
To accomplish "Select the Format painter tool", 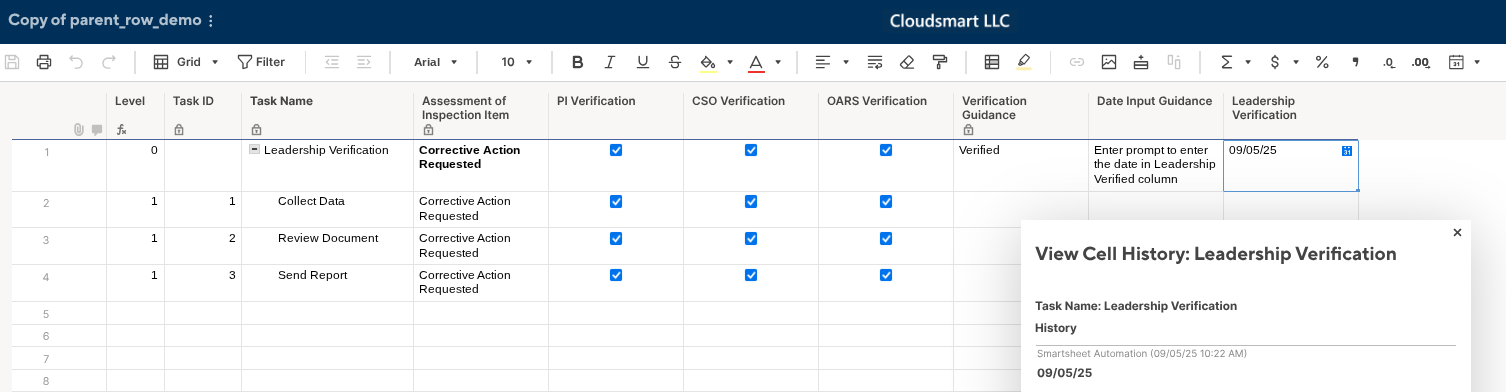I will click(940, 62).
